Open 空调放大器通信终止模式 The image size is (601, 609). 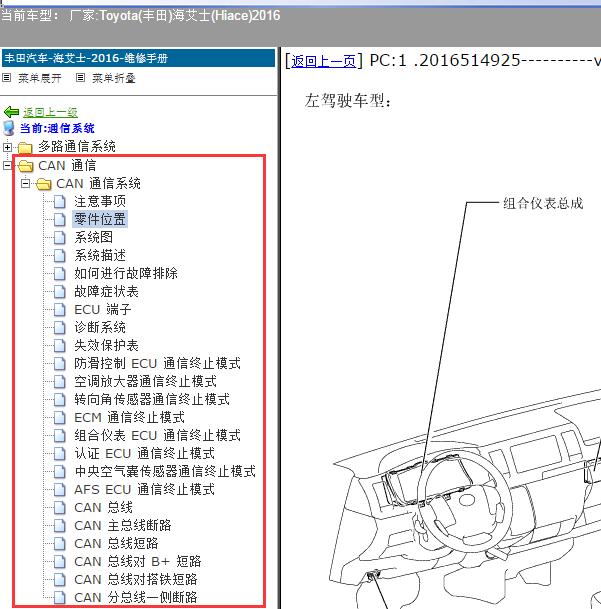pos(145,381)
